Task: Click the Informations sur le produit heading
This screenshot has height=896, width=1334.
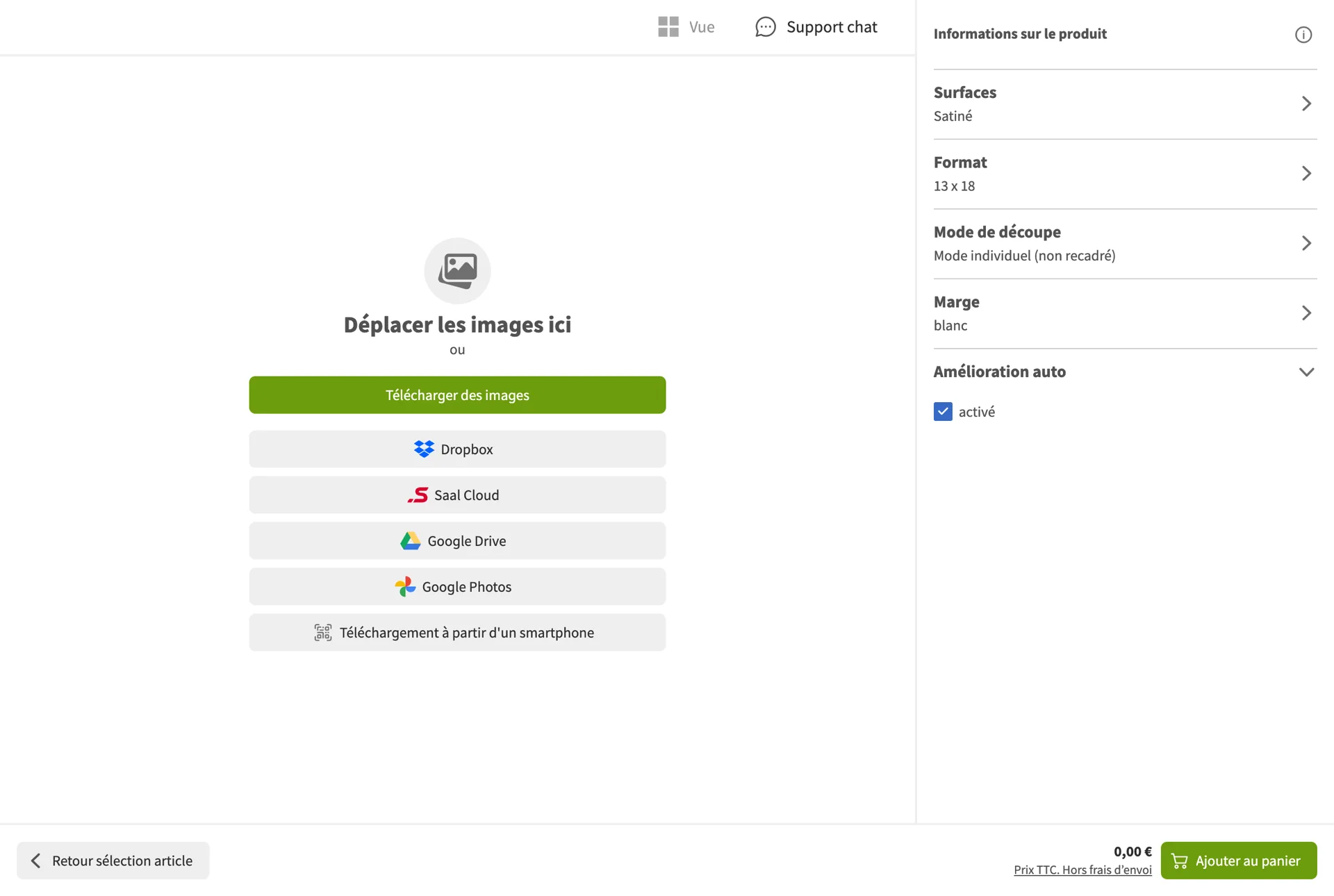Action: (x=1020, y=34)
